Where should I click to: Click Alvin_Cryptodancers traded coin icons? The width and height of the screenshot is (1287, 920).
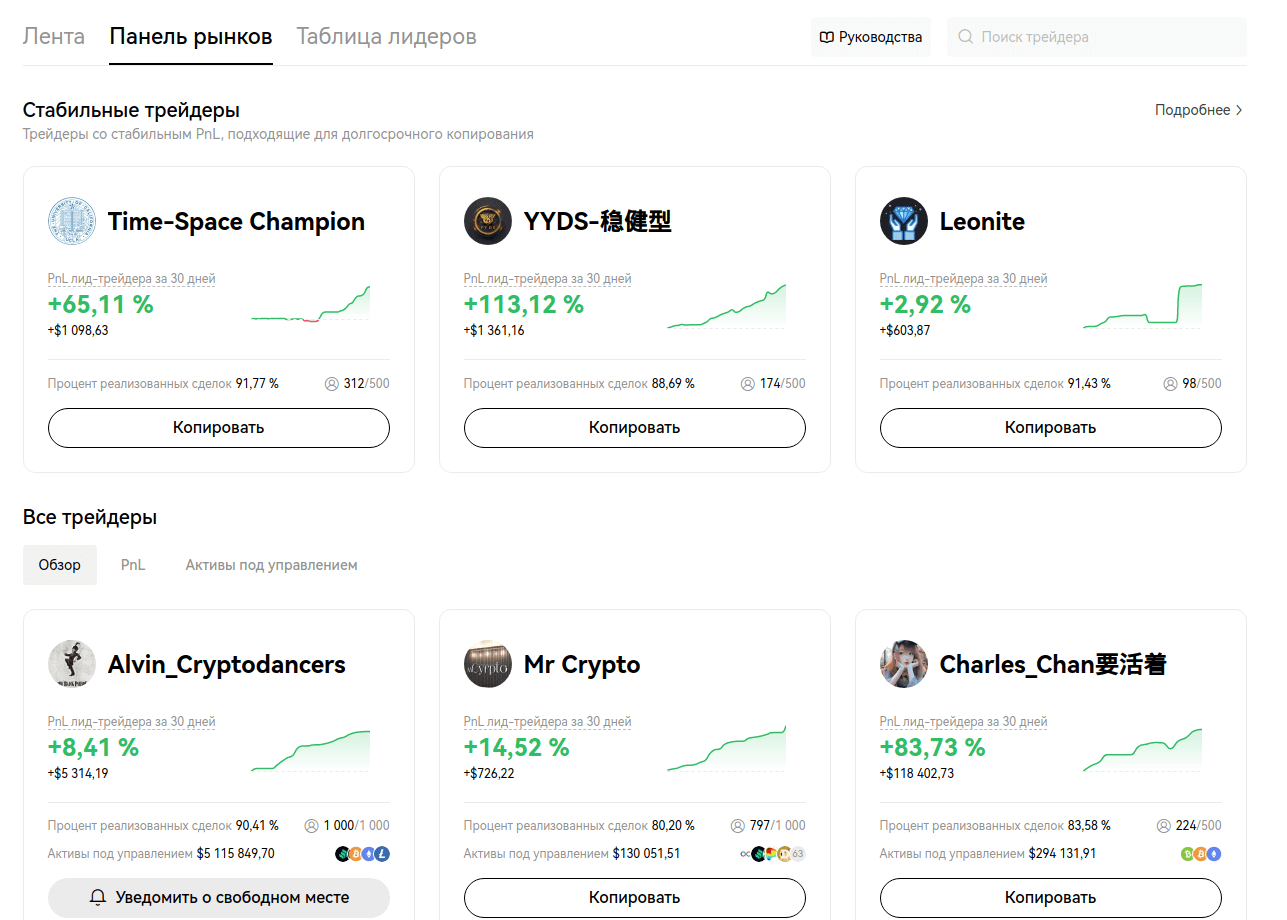pyautogui.click(x=362, y=854)
